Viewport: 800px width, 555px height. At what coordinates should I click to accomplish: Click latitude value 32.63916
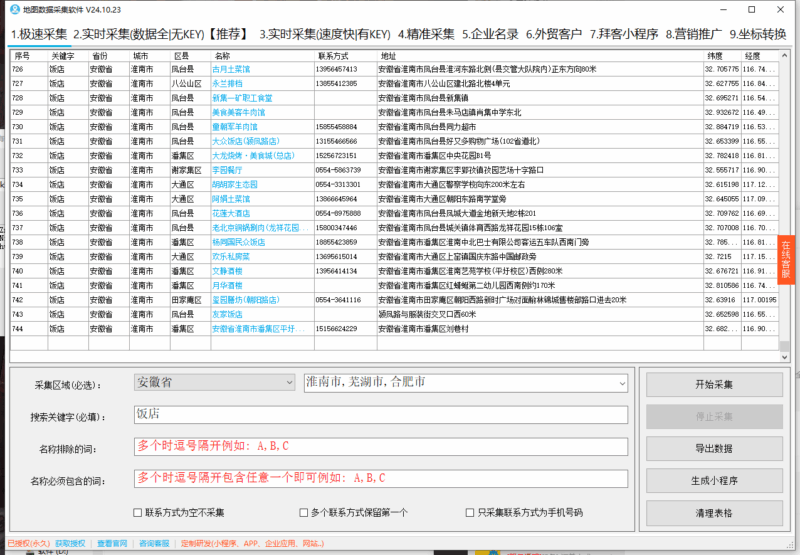(x=720, y=300)
